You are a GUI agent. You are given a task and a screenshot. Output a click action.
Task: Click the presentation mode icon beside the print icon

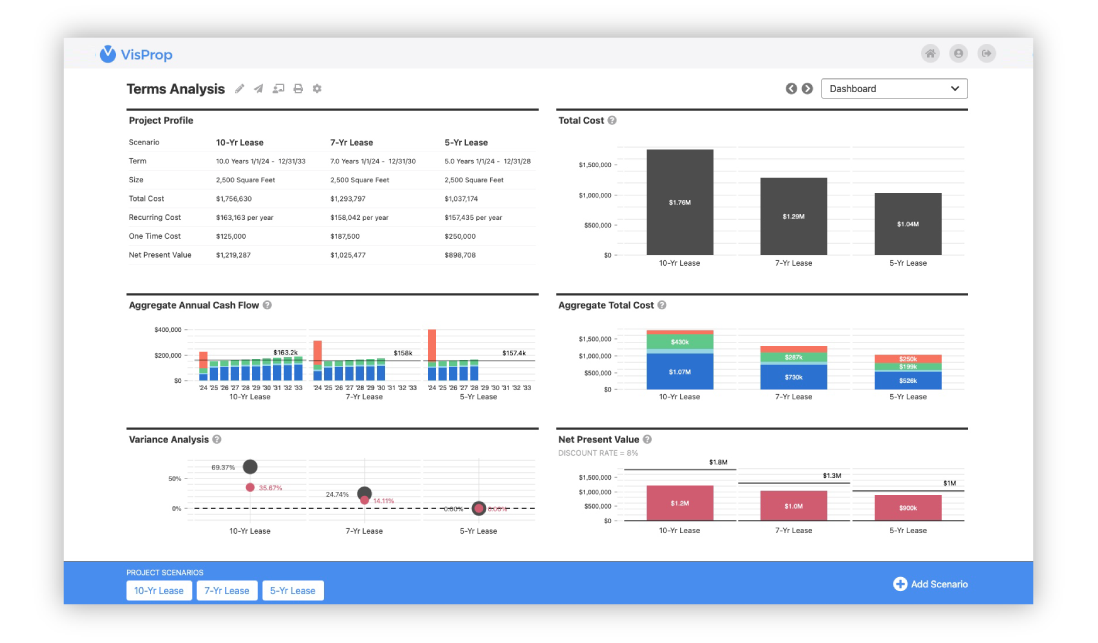[x=278, y=88]
